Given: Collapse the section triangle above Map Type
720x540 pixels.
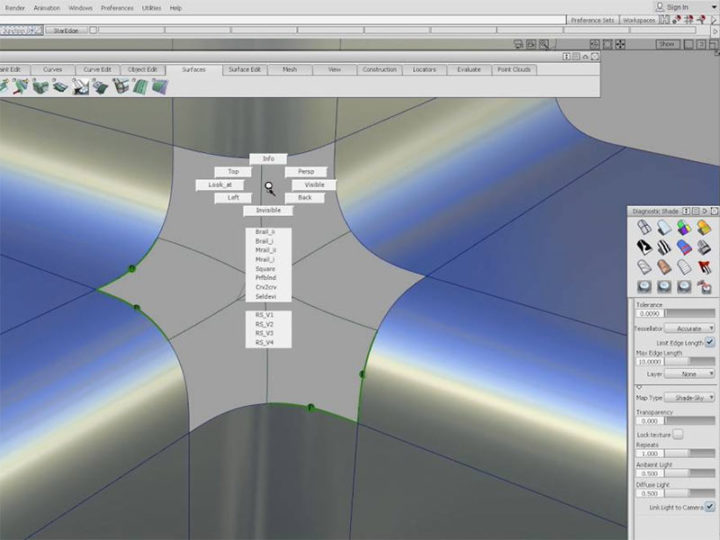Looking at the screenshot, I should pyautogui.click(x=639, y=388).
